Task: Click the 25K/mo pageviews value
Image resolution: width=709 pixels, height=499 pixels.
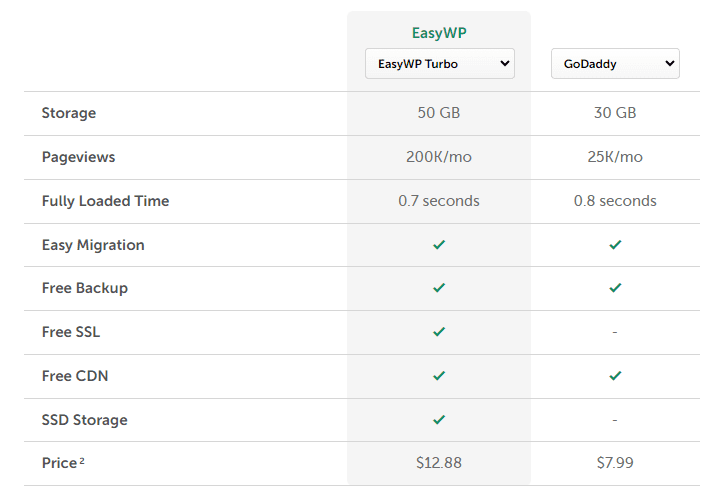Action: pyautogui.click(x=615, y=157)
